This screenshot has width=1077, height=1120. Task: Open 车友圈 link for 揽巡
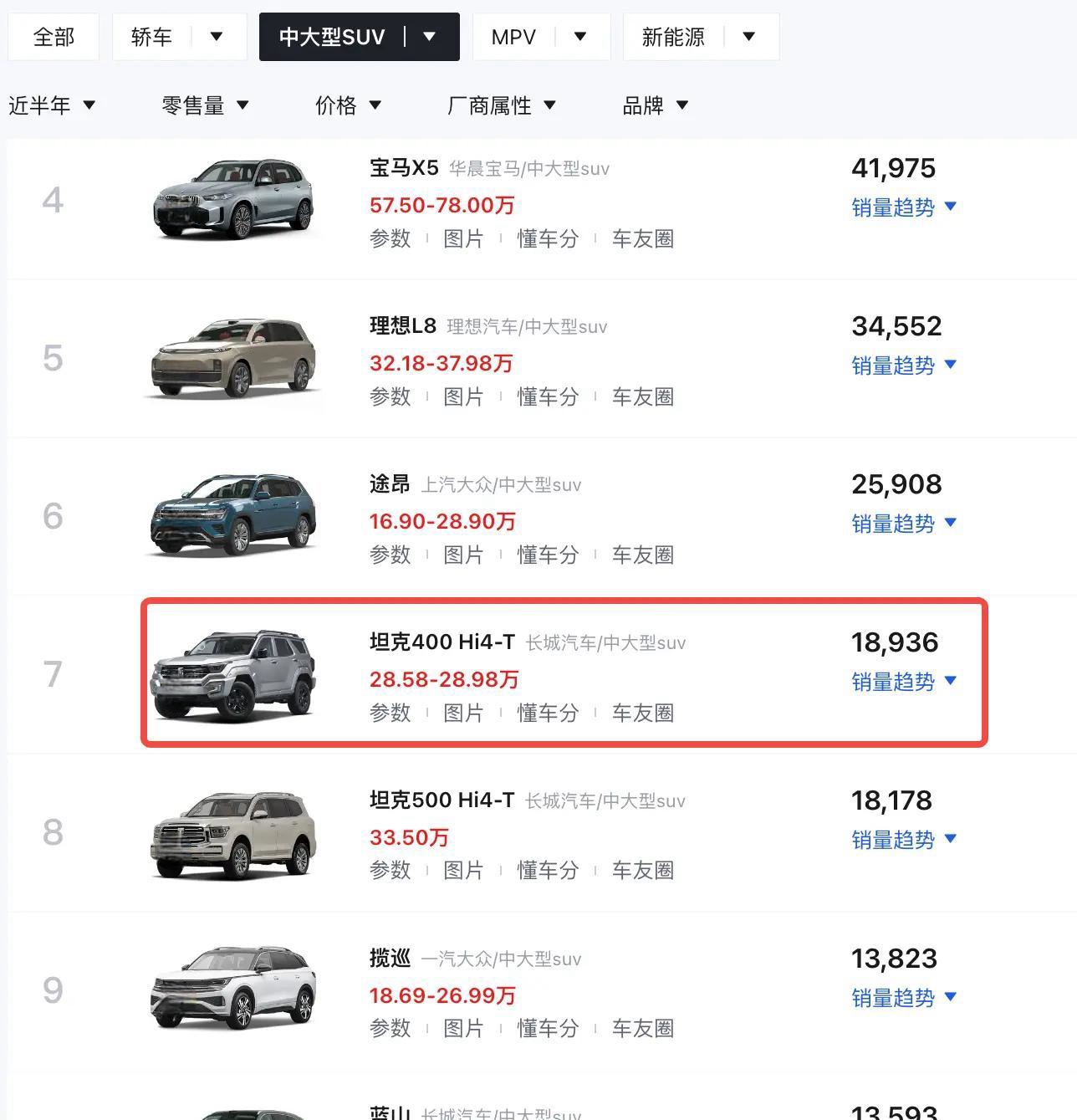(643, 1028)
